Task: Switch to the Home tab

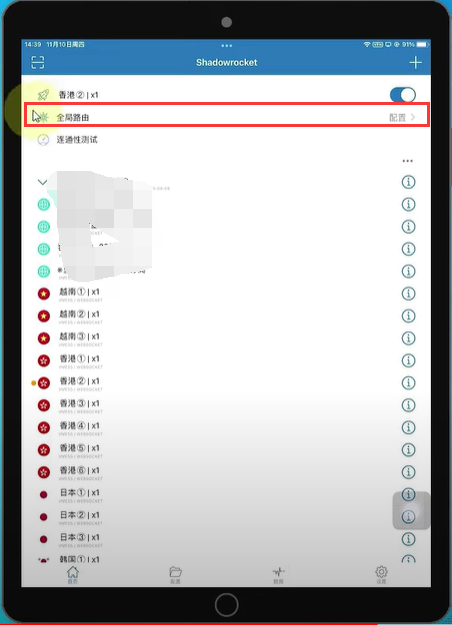Action: tap(73, 574)
